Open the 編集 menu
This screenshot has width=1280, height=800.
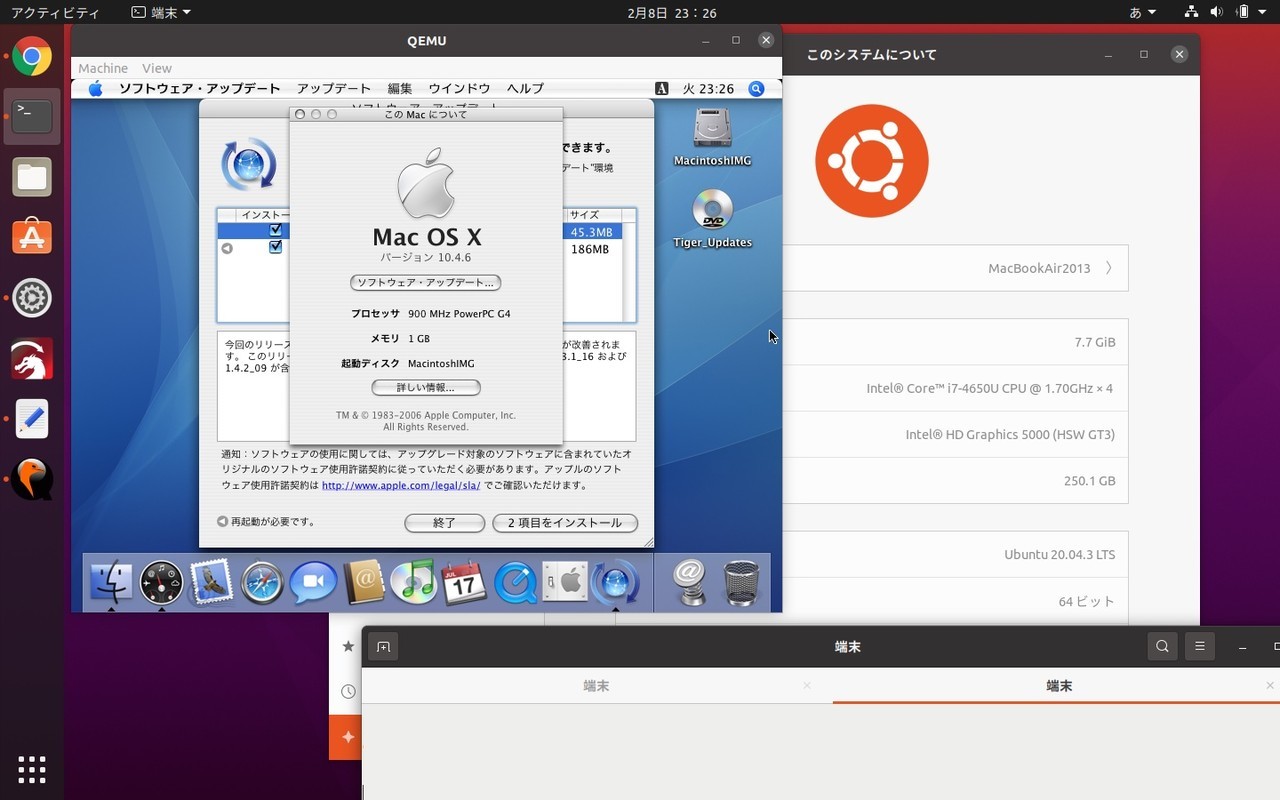tap(400, 89)
